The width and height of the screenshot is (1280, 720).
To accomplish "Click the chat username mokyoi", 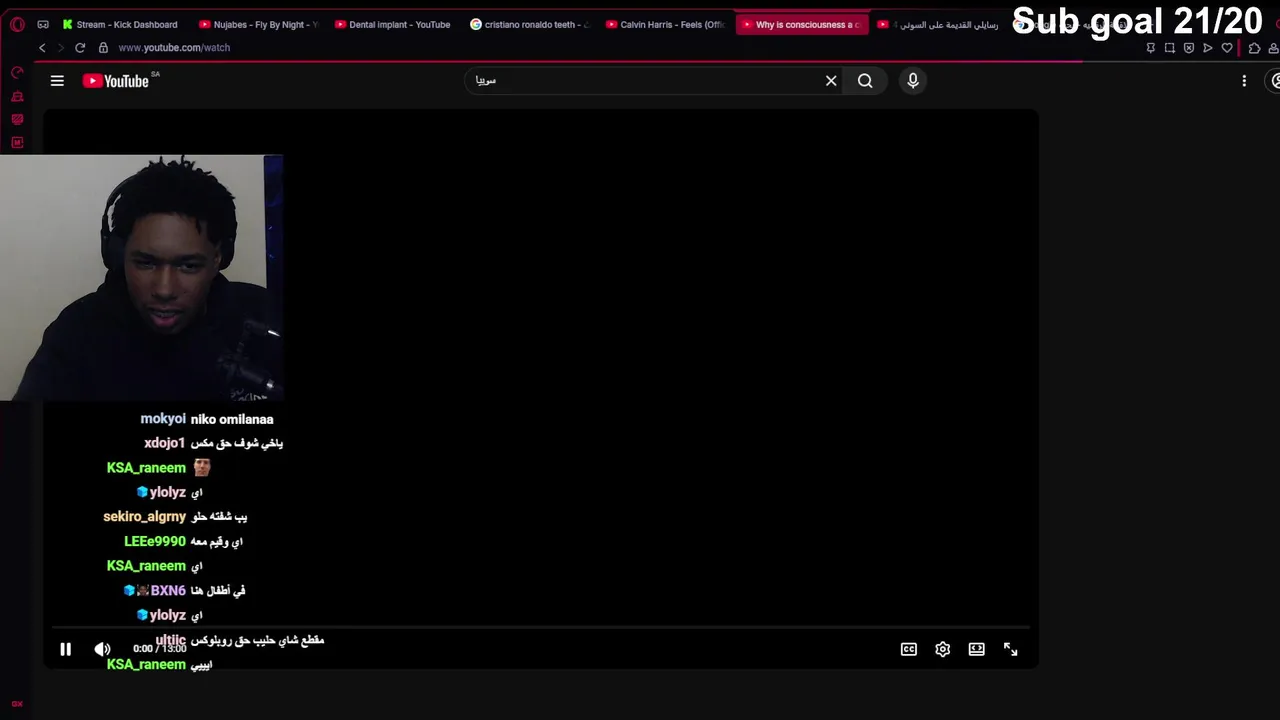I will click(163, 419).
